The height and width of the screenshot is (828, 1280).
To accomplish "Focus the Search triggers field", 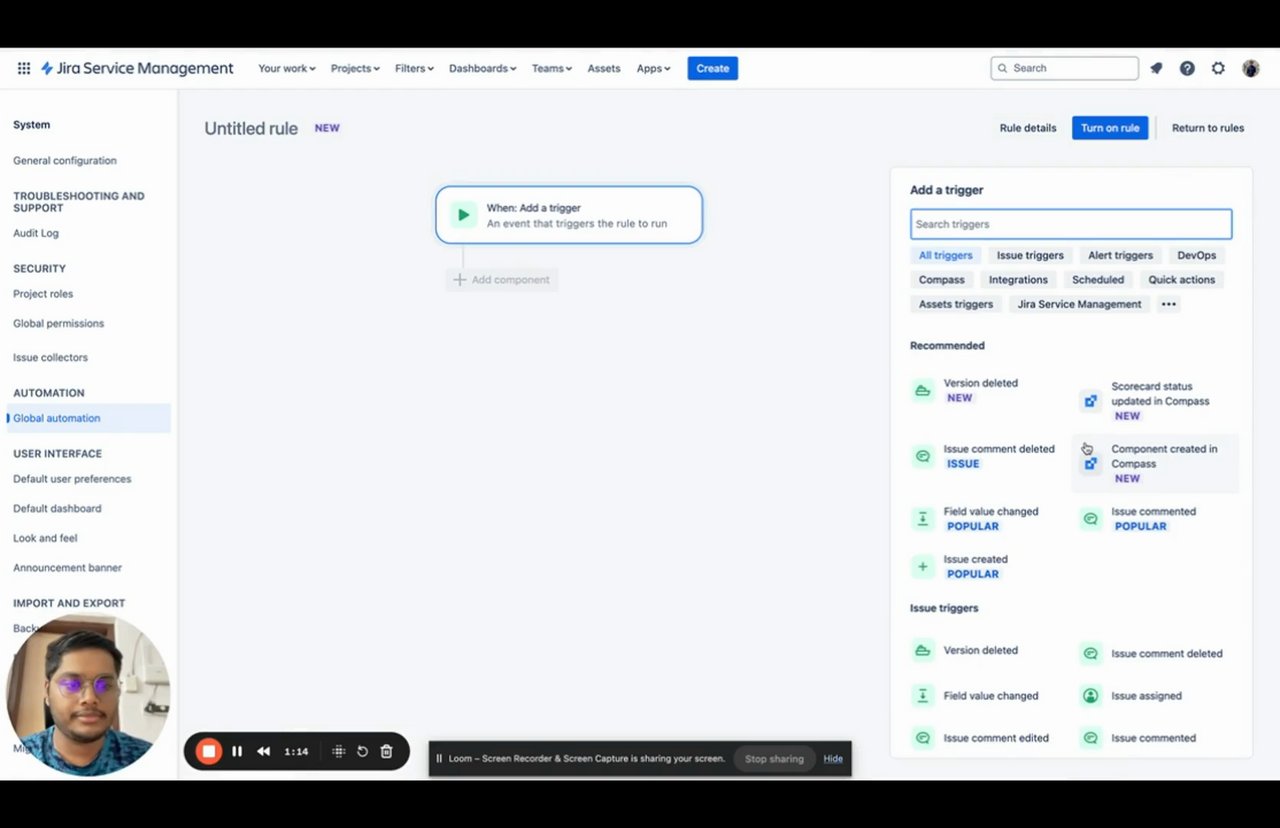I will 1071,224.
